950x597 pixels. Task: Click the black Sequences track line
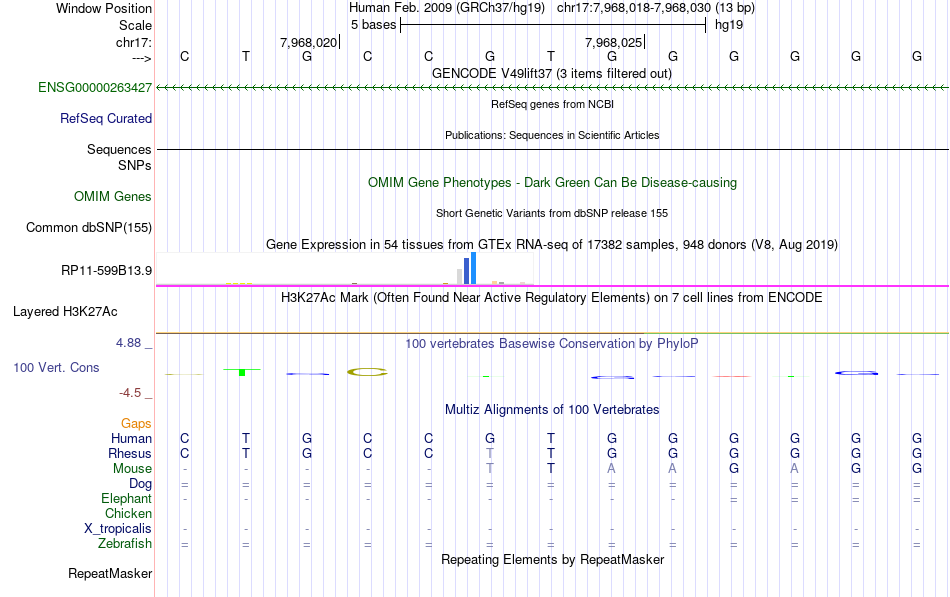coord(552,150)
